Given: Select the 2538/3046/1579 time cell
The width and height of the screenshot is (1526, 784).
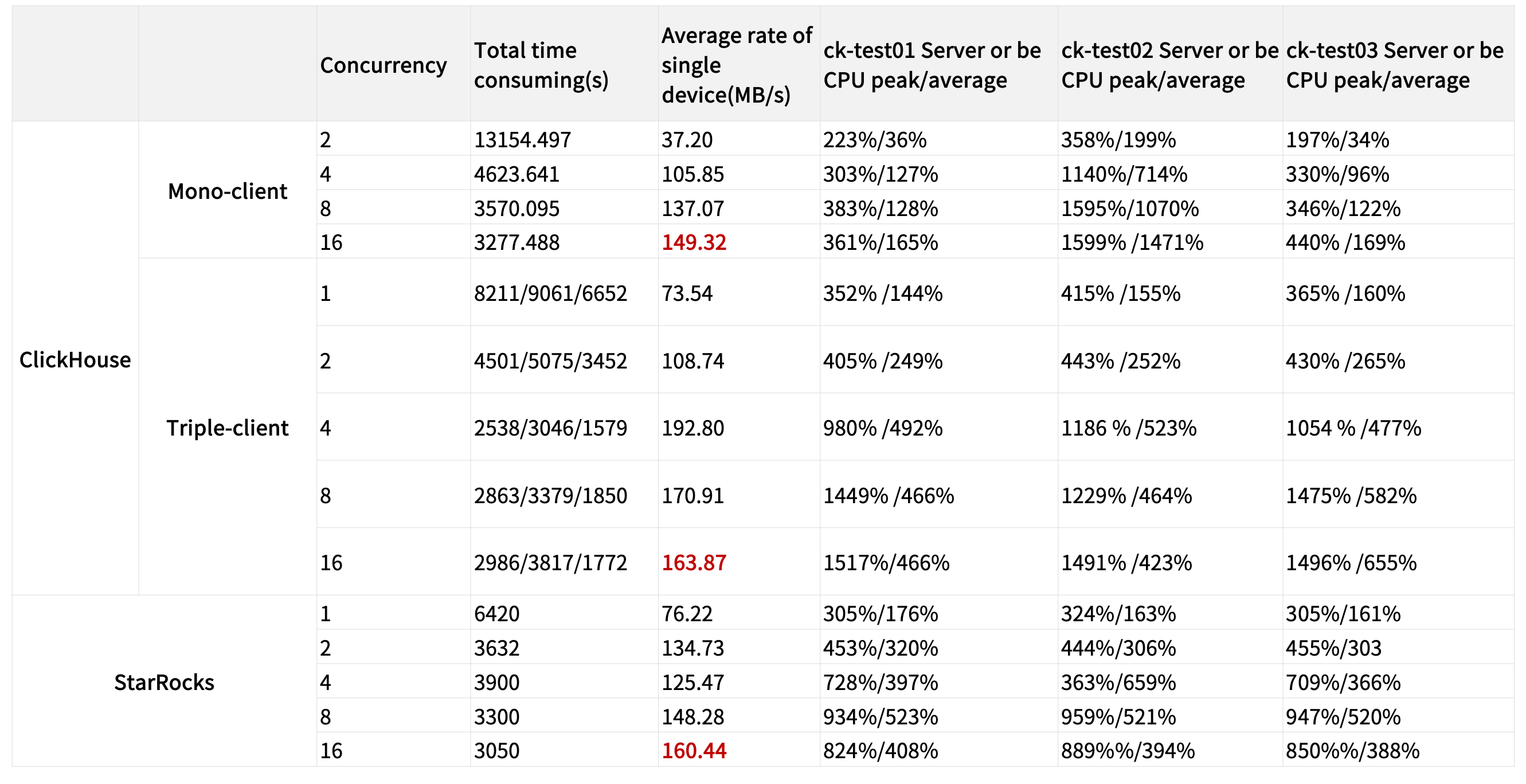Looking at the screenshot, I should [564, 427].
